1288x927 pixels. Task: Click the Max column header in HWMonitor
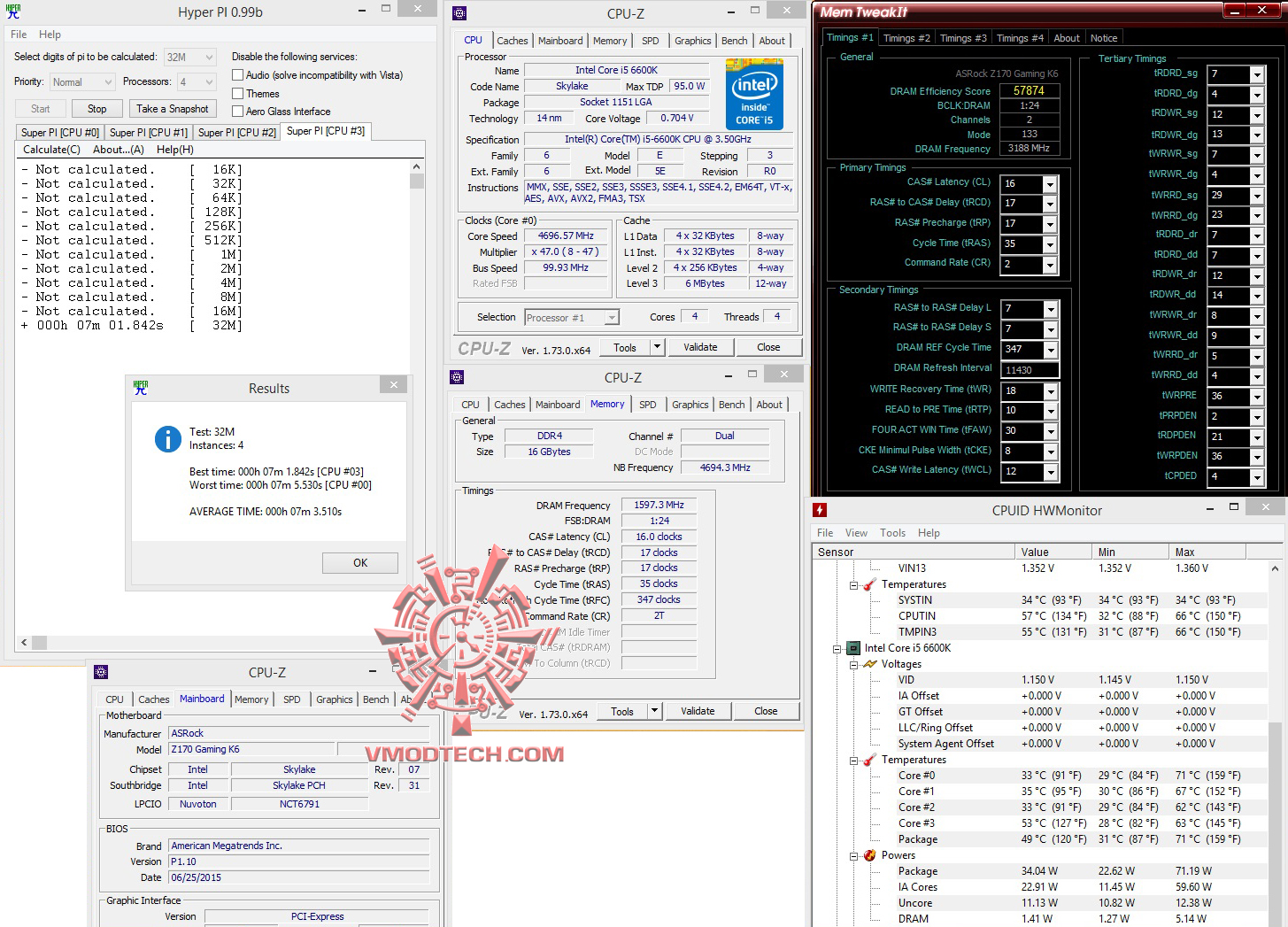tap(1207, 552)
